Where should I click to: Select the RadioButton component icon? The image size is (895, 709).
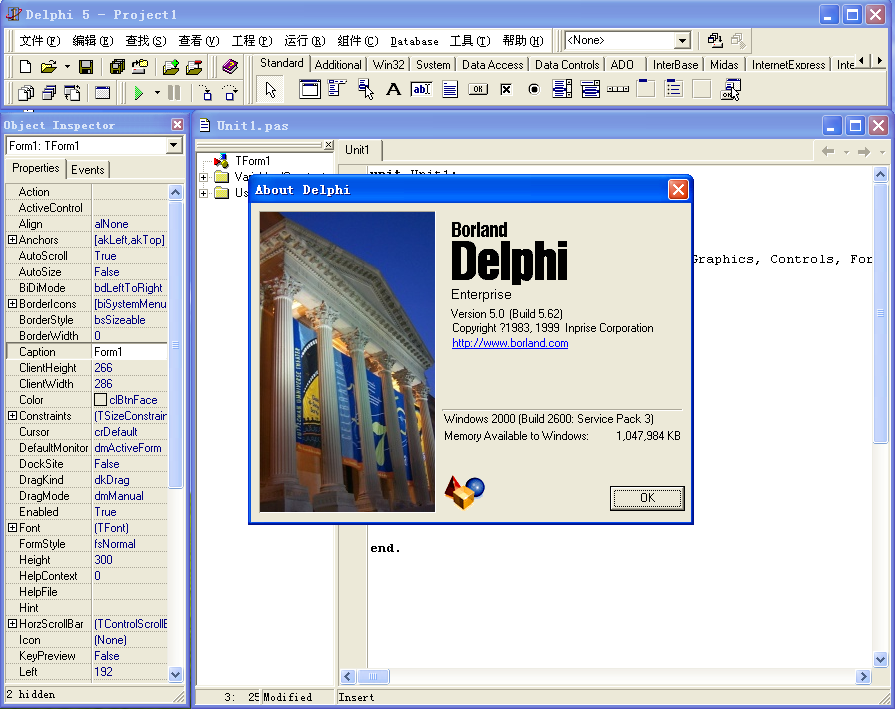point(534,90)
